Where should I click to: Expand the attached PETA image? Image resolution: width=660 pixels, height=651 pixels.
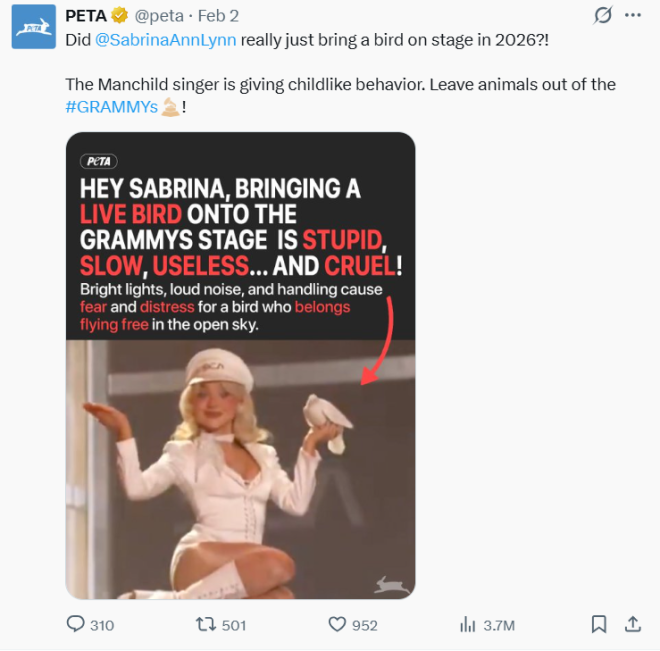[240, 450]
